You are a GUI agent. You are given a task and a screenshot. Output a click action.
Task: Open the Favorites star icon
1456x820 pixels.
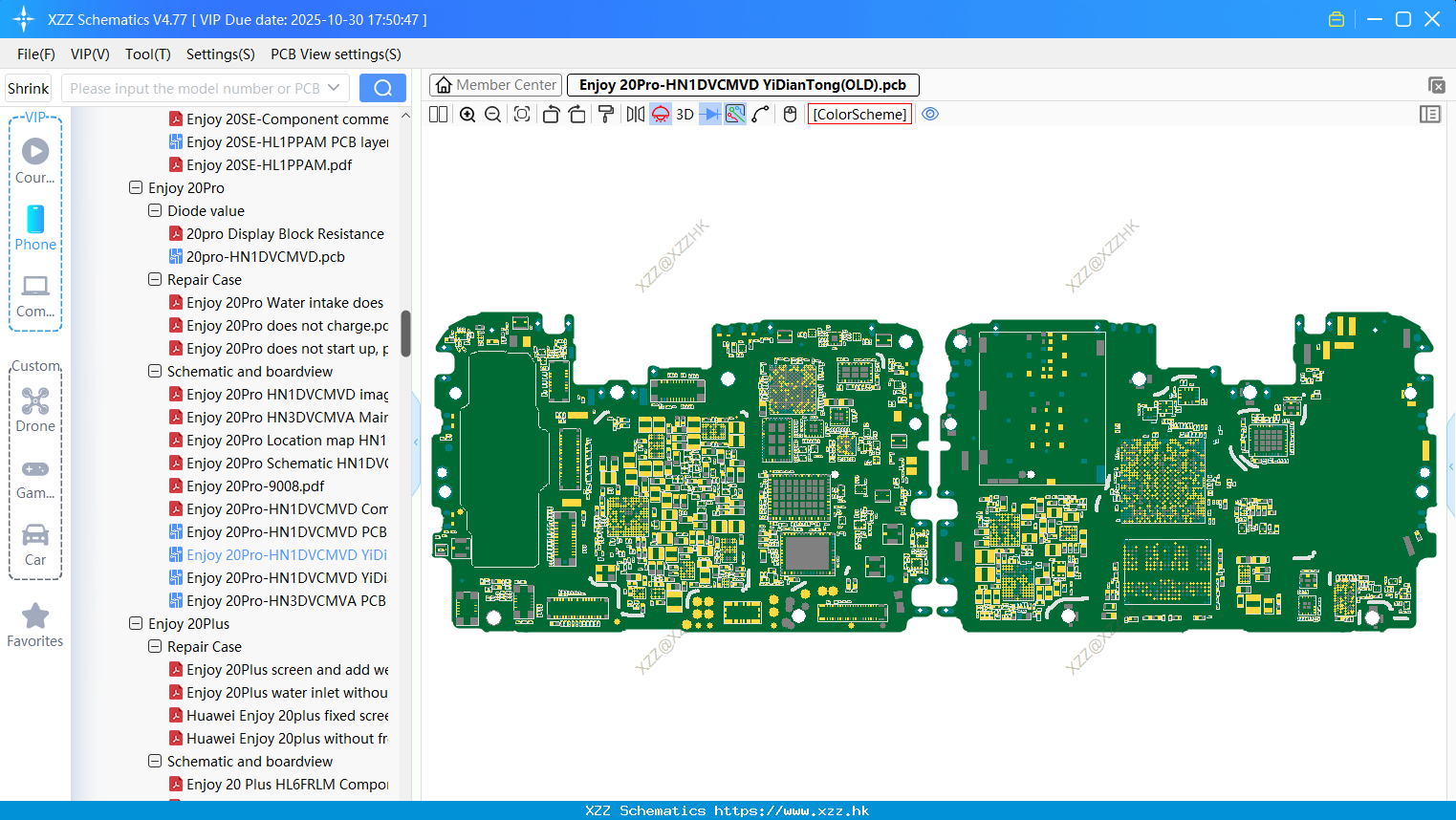click(35, 625)
